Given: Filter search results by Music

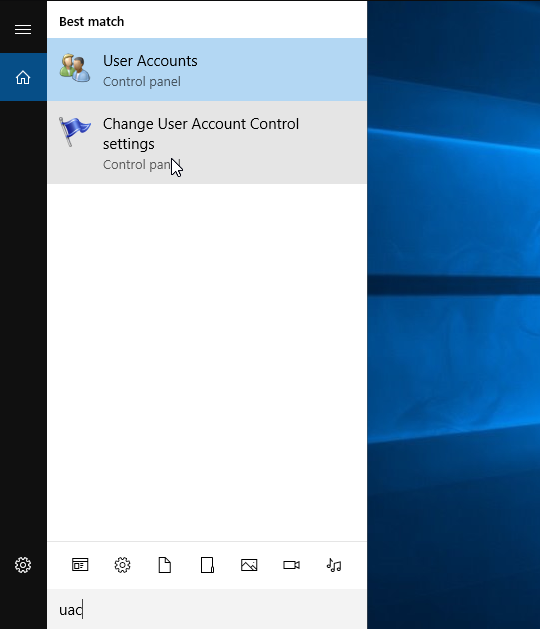Looking at the screenshot, I should [x=334, y=565].
